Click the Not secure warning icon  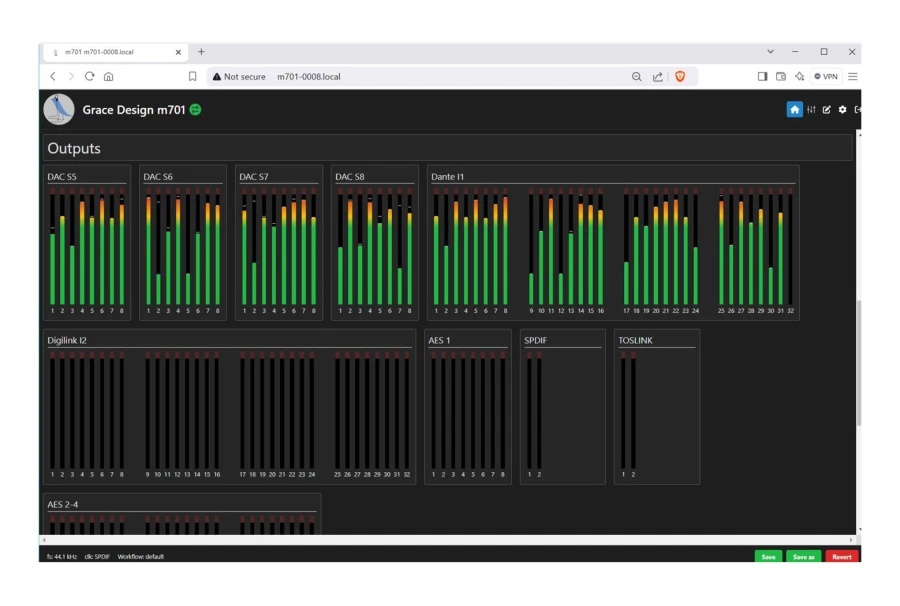(216, 76)
